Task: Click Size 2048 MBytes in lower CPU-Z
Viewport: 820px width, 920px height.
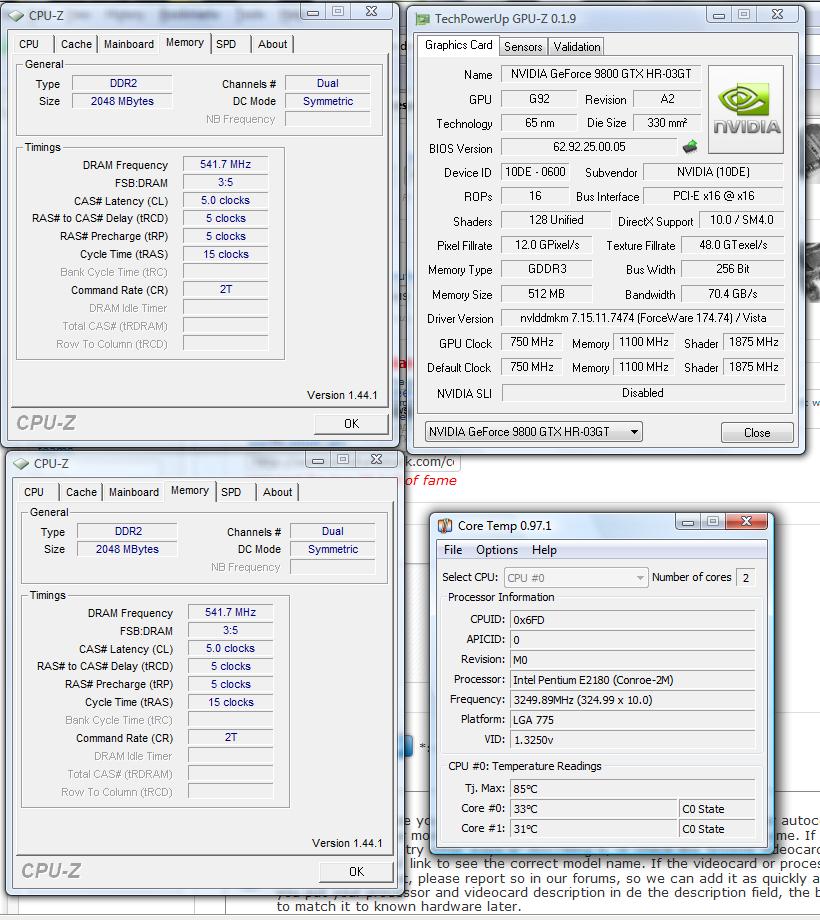Action: 127,550
